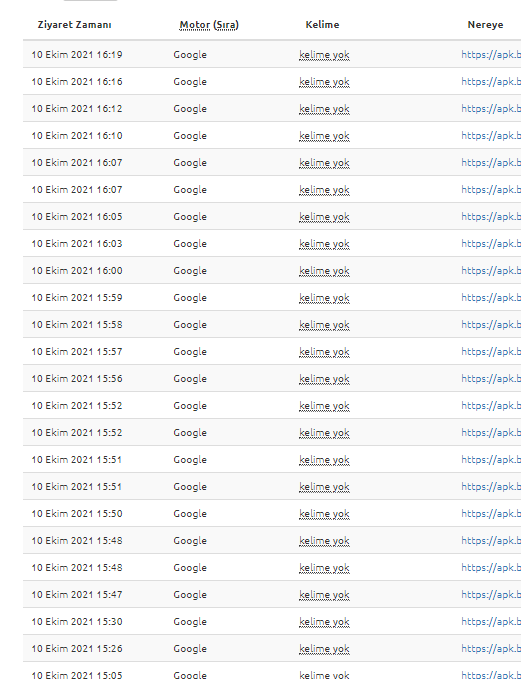Click the Nereye column header

(485, 25)
